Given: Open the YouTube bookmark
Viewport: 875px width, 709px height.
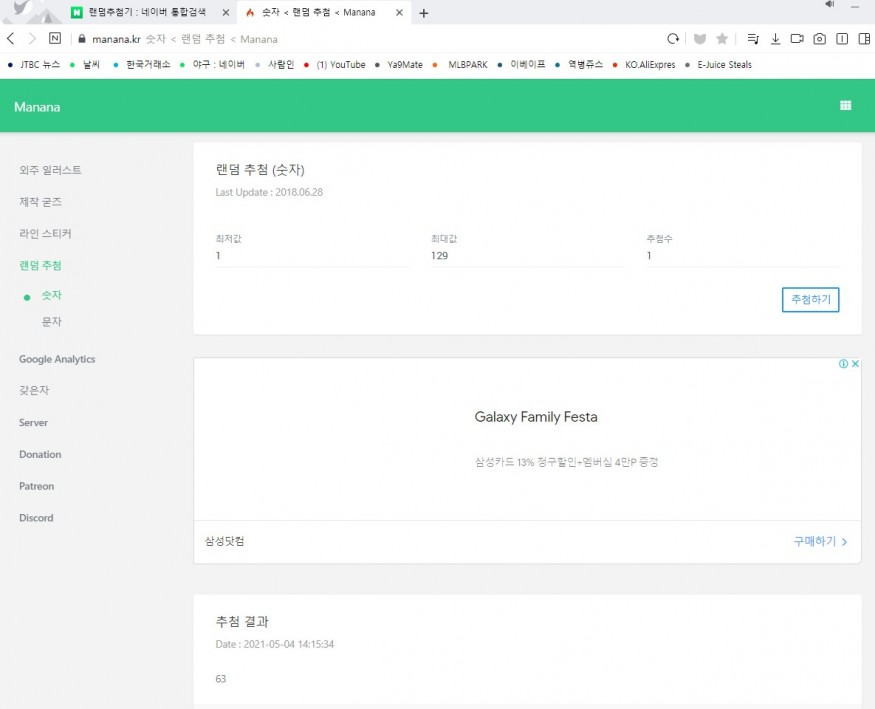Looking at the screenshot, I should [x=340, y=65].
